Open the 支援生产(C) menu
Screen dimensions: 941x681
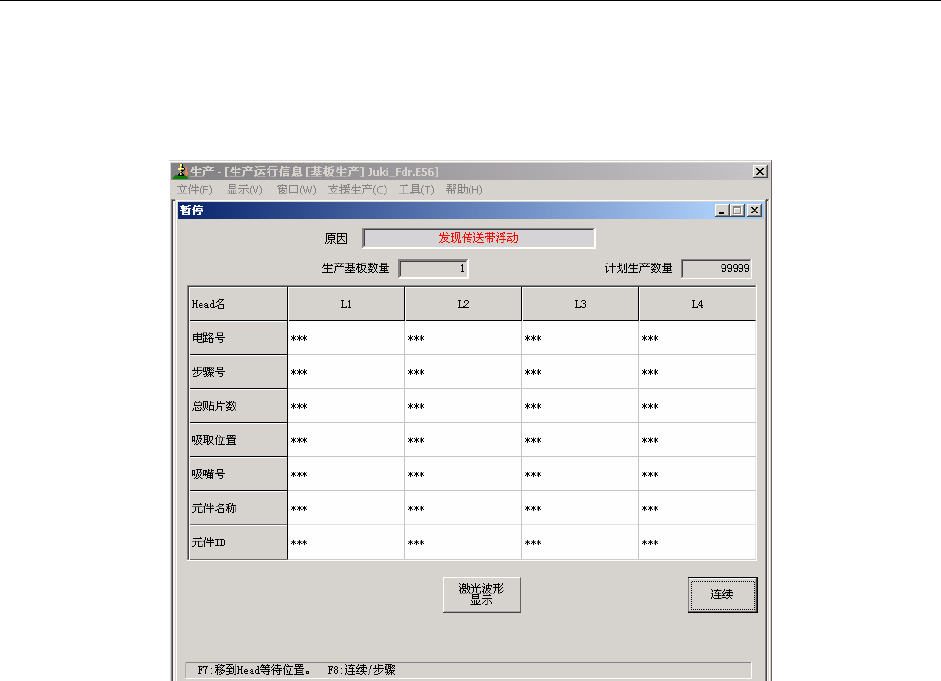click(x=357, y=190)
